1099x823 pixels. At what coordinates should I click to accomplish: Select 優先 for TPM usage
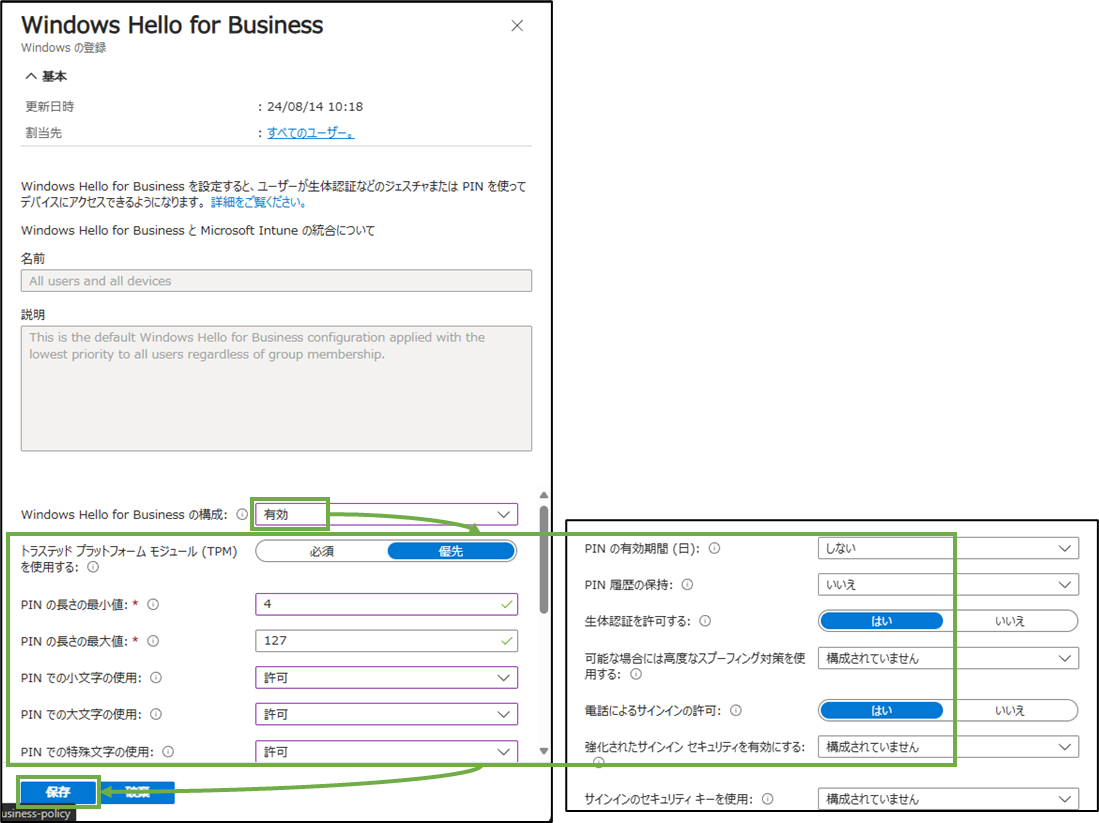tap(451, 552)
